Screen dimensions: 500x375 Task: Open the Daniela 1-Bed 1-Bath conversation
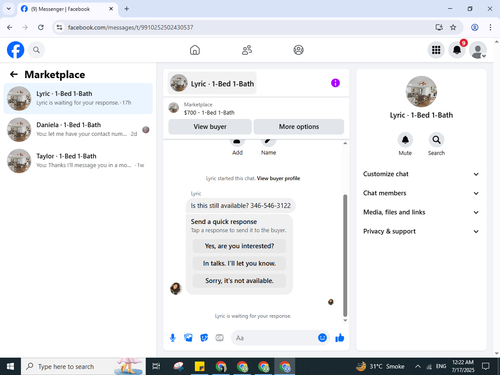78,130
